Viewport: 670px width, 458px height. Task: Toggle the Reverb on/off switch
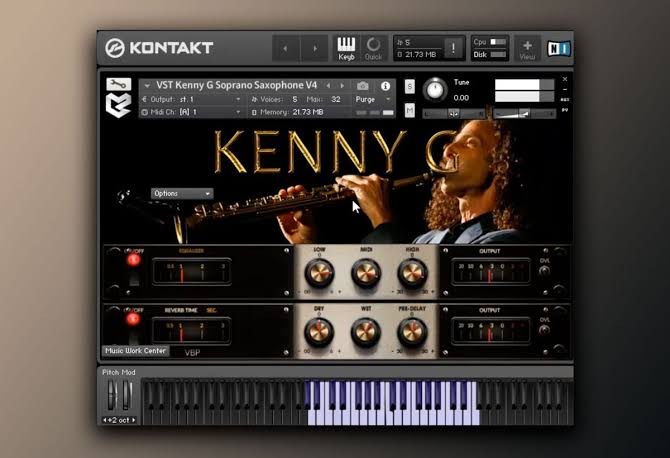[134, 319]
